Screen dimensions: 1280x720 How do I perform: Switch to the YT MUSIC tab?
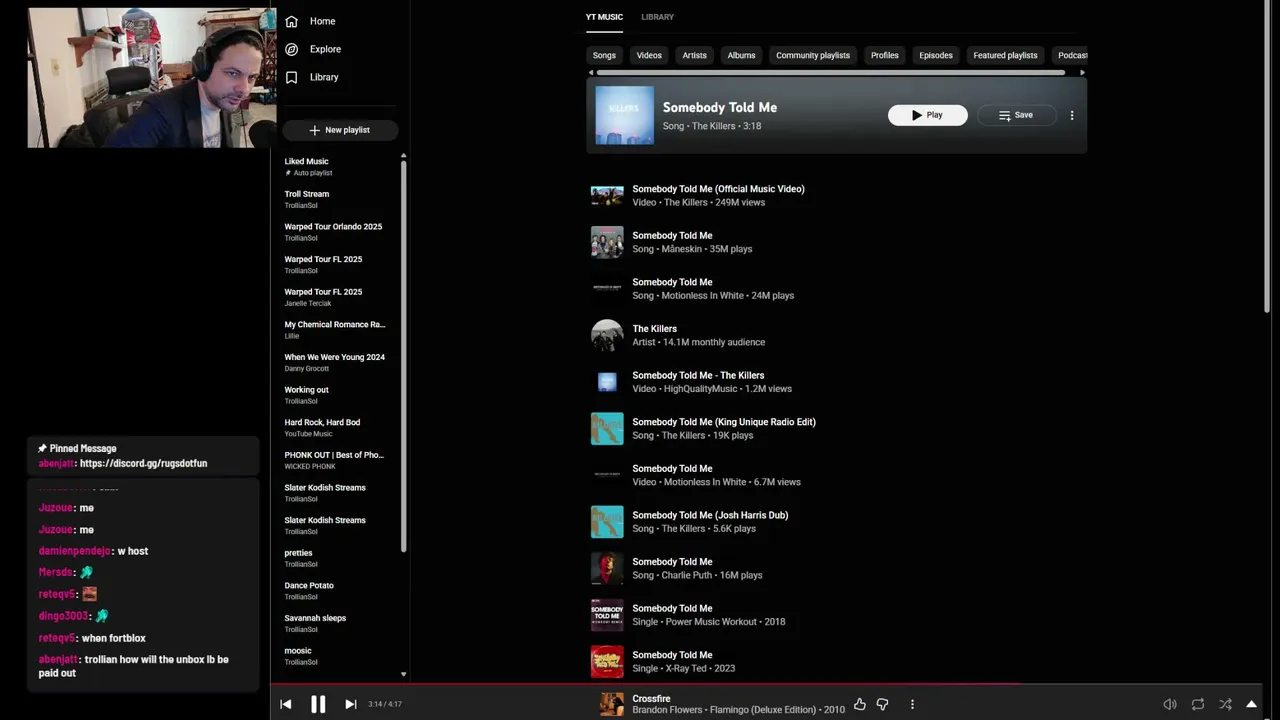pyautogui.click(x=604, y=17)
